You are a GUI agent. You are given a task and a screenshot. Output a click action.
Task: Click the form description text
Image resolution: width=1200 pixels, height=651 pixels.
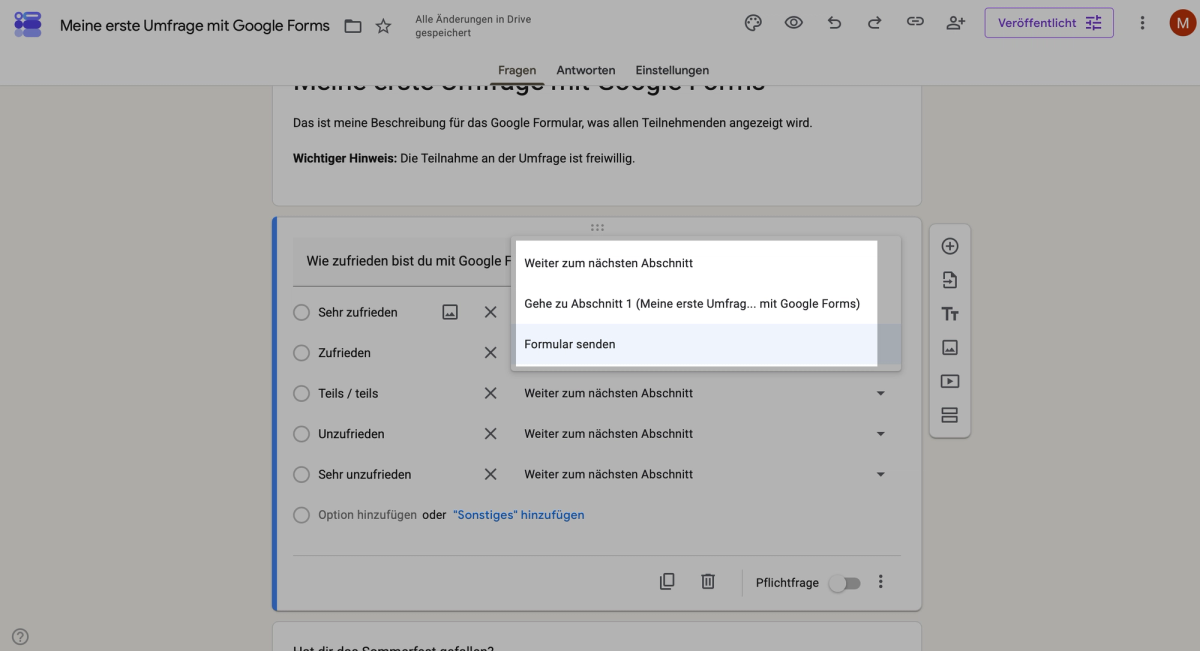pos(552,123)
